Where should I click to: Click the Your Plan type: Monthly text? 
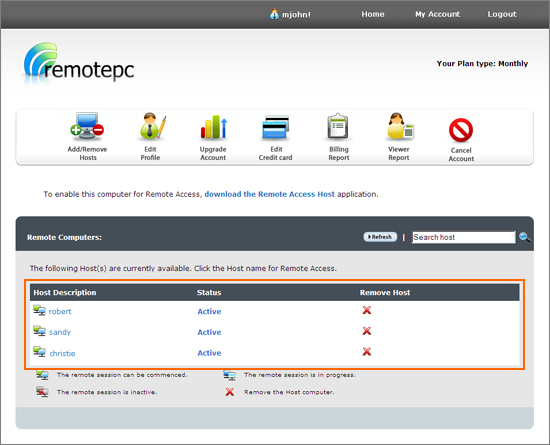click(x=482, y=64)
